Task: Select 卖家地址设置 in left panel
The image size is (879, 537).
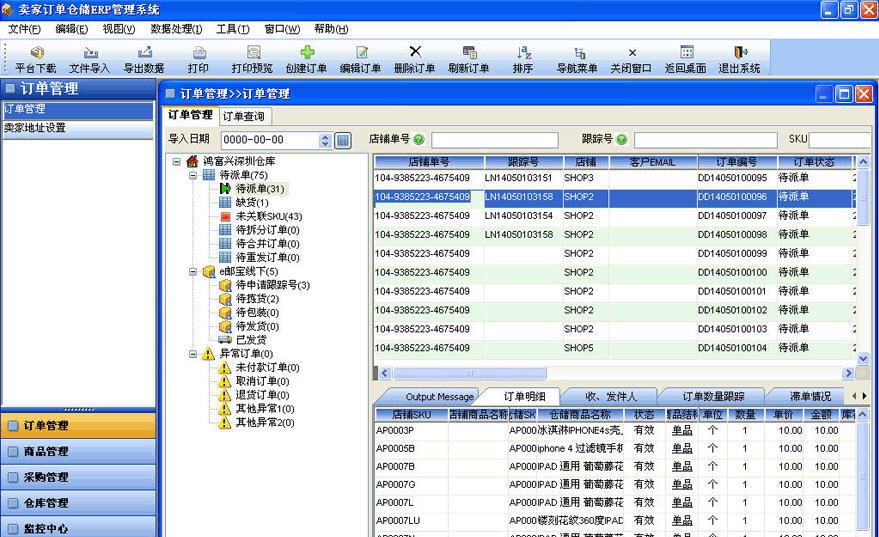Action: 78,128
